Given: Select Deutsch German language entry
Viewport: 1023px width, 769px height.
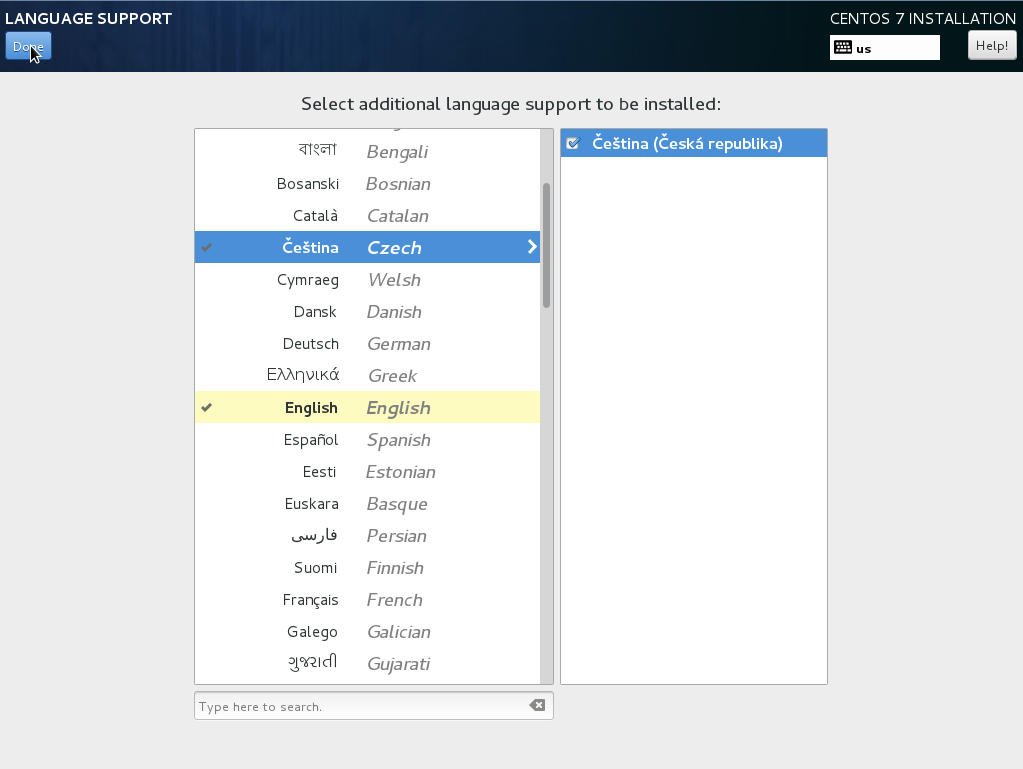Looking at the screenshot, I should [366, 344].
